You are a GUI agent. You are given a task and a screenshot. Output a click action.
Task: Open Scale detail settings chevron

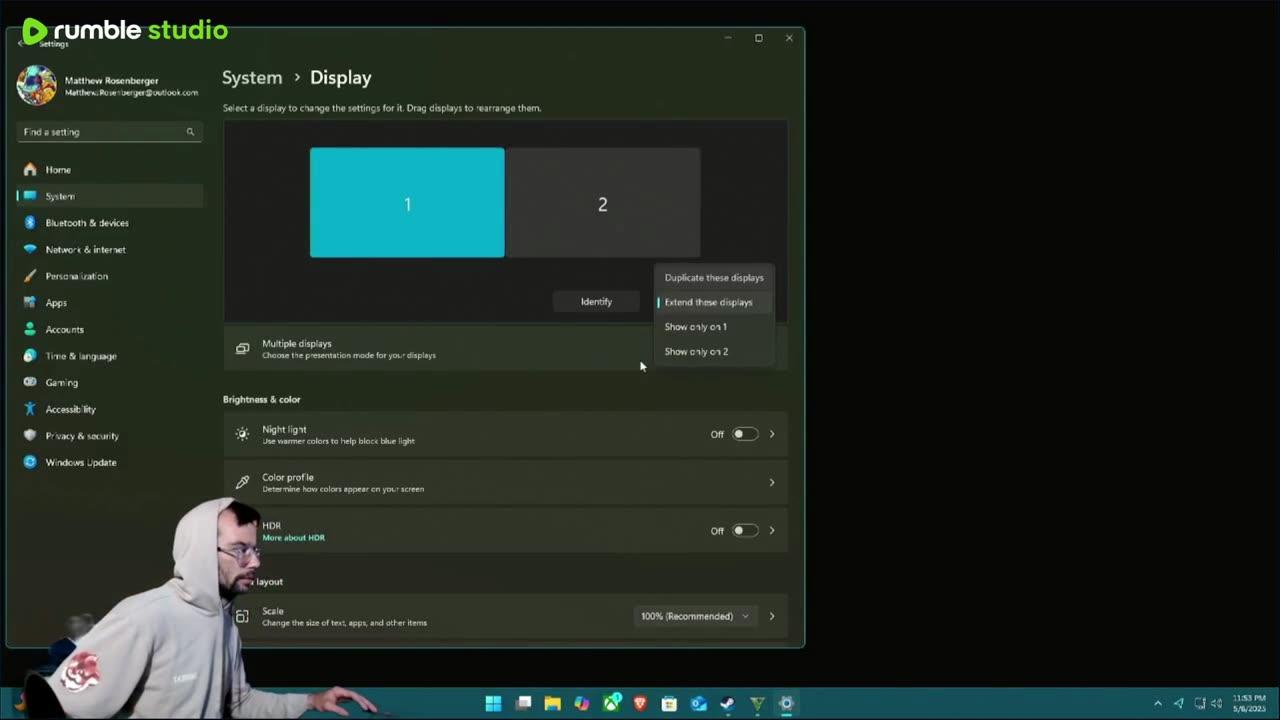[772, 616]
